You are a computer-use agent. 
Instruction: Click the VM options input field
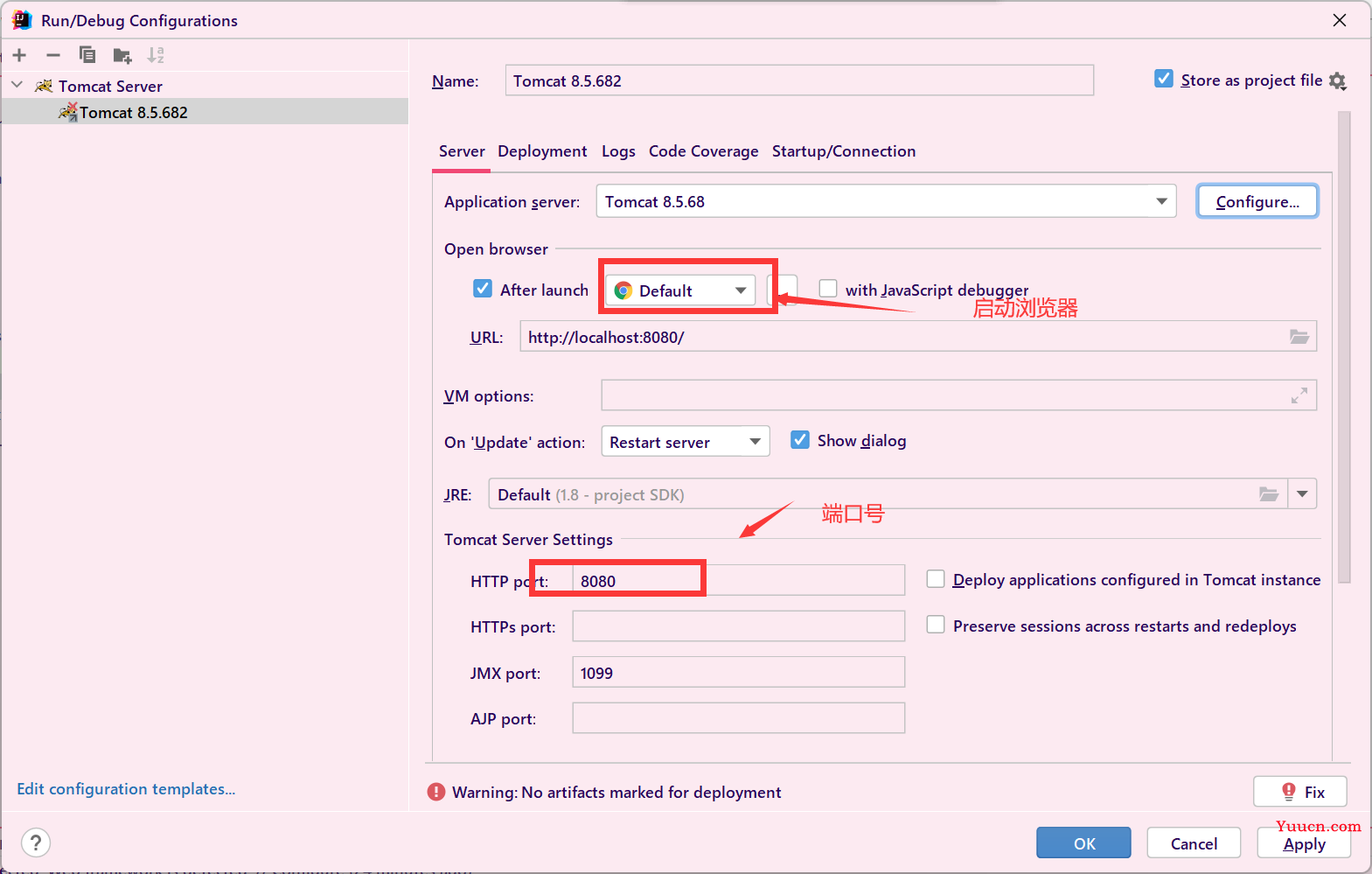point(958,395)
